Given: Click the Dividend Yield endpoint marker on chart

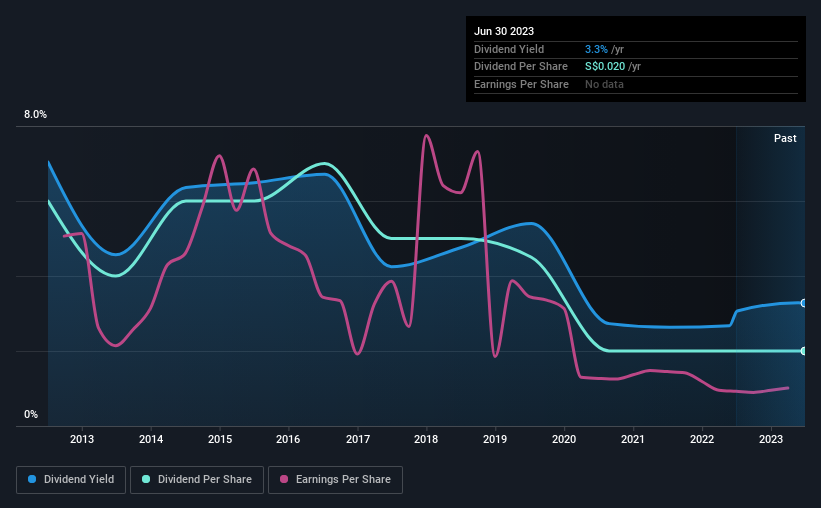Looking at the screenshot, I should point(803,303).
